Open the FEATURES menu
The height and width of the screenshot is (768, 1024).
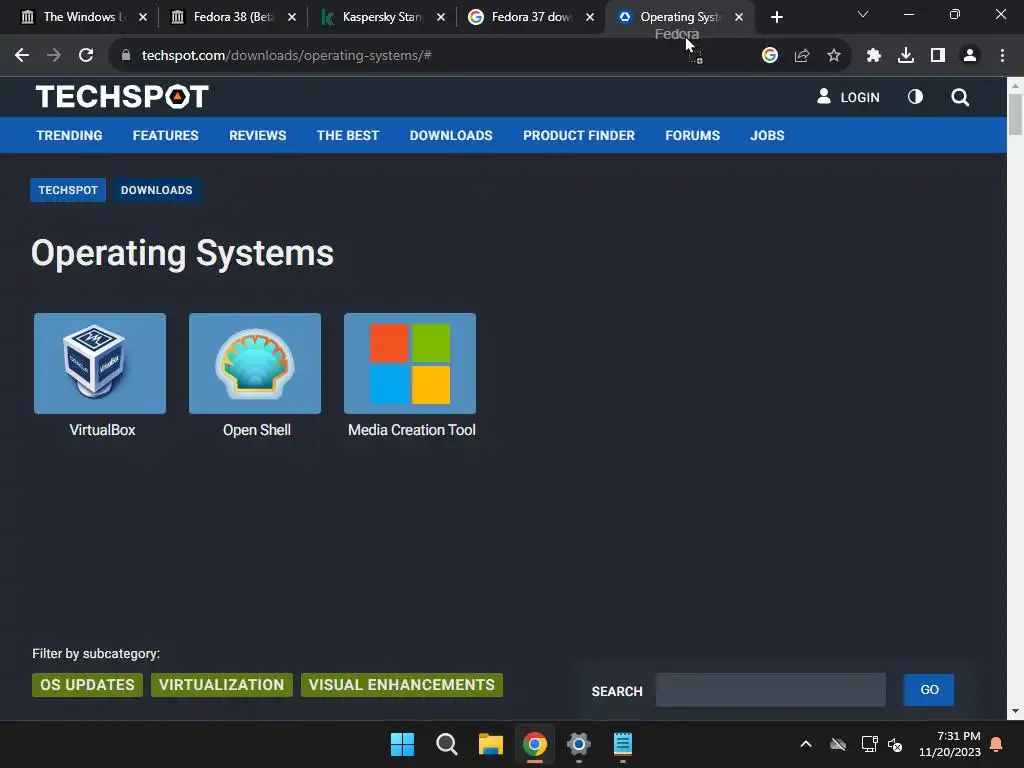click(x=165, y=135)
